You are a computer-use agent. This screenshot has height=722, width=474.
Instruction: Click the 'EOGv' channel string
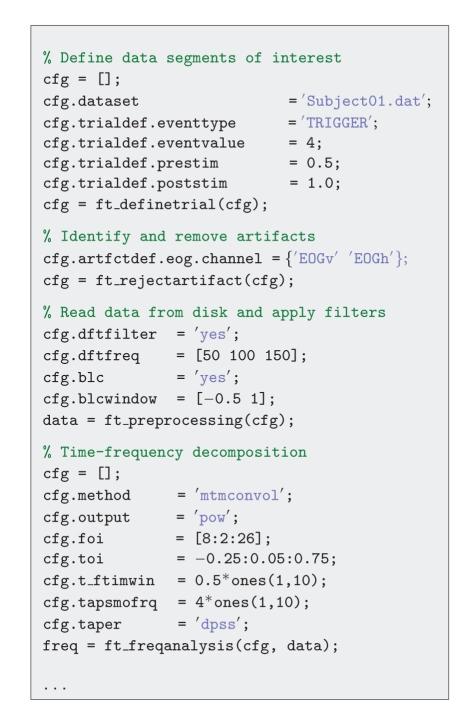click(318, 258)
